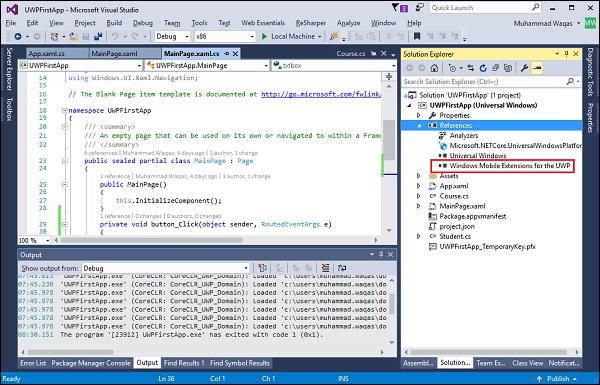Viewport: 600px width, 385px height.
Task: Click the editor vertical scrollbar thumb
Action: point(389,140)
